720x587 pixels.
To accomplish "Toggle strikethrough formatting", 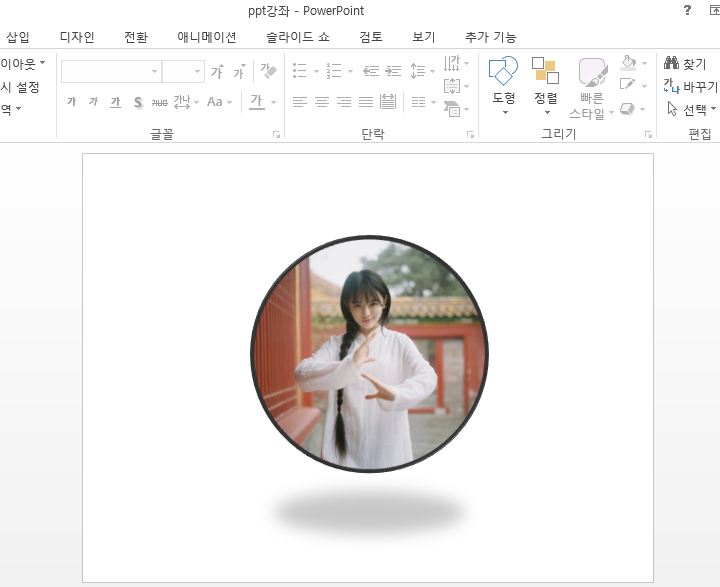I will 159,102.
